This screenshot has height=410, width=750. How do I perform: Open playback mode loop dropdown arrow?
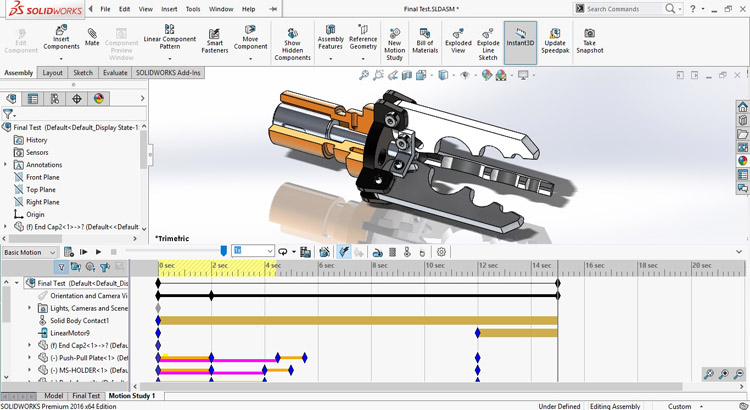click(x=294, y=252)
